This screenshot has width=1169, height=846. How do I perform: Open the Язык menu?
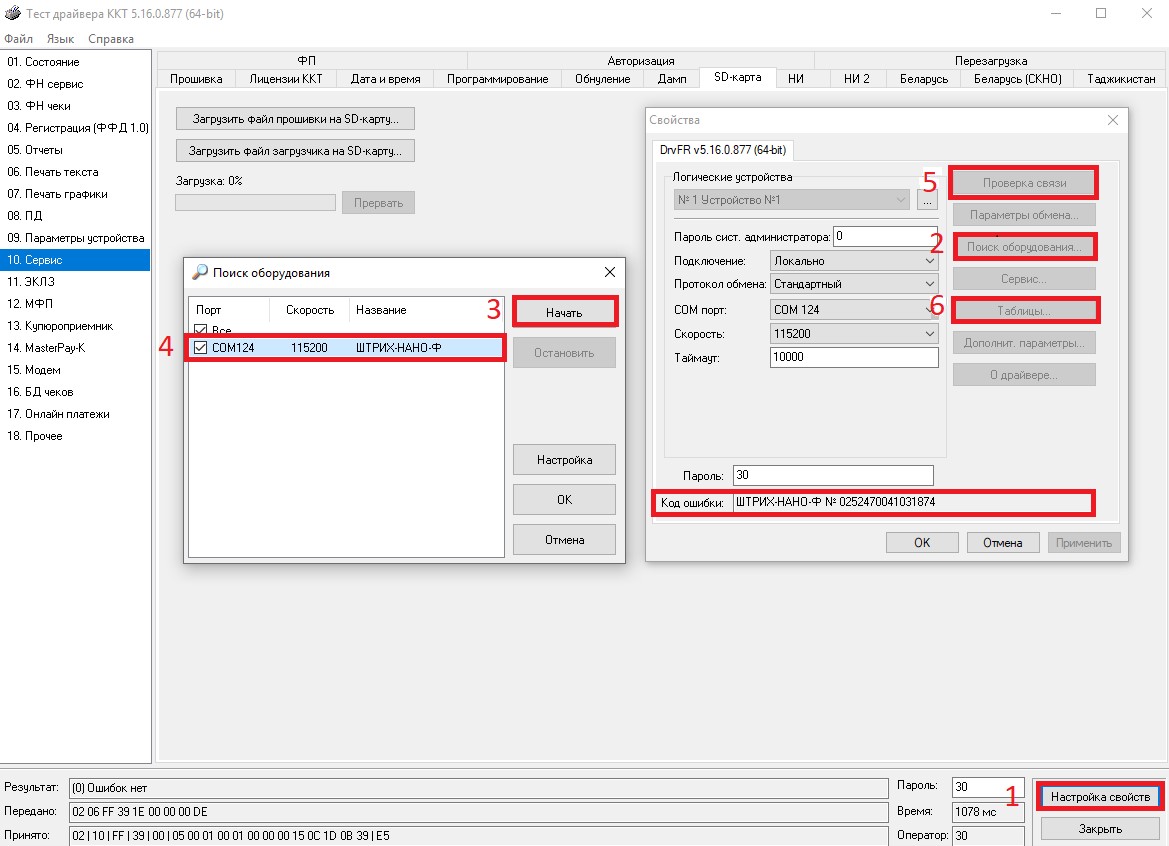[x=60, y=39]
